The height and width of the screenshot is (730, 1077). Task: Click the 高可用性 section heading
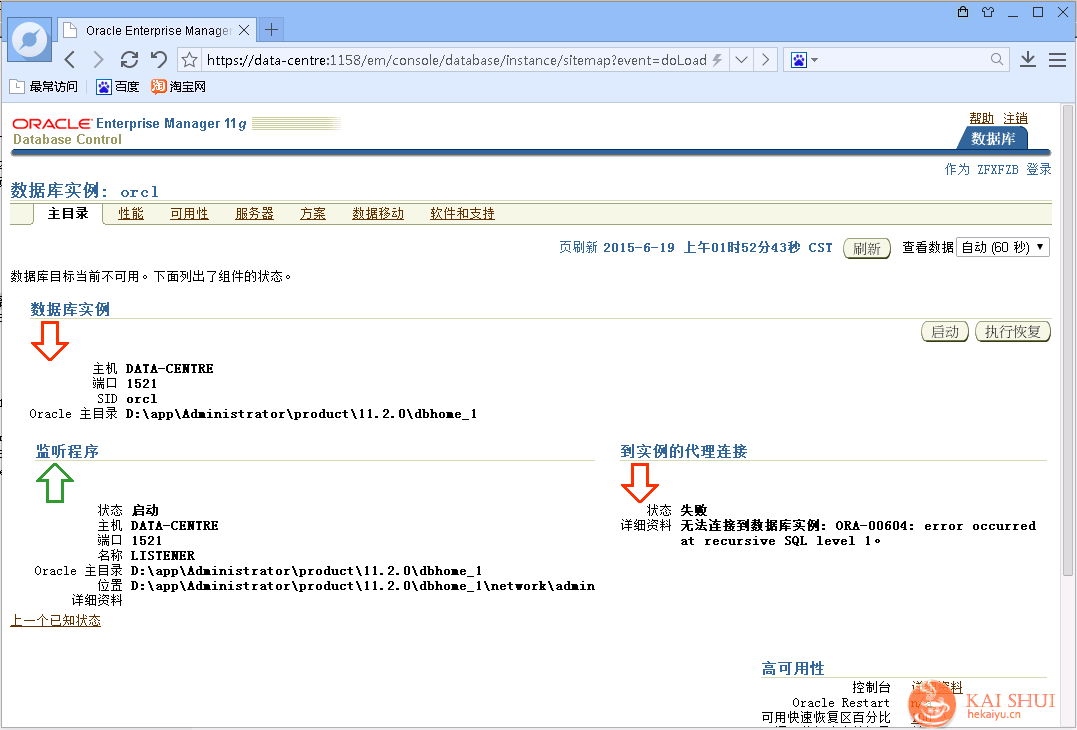tap(793, 668)
